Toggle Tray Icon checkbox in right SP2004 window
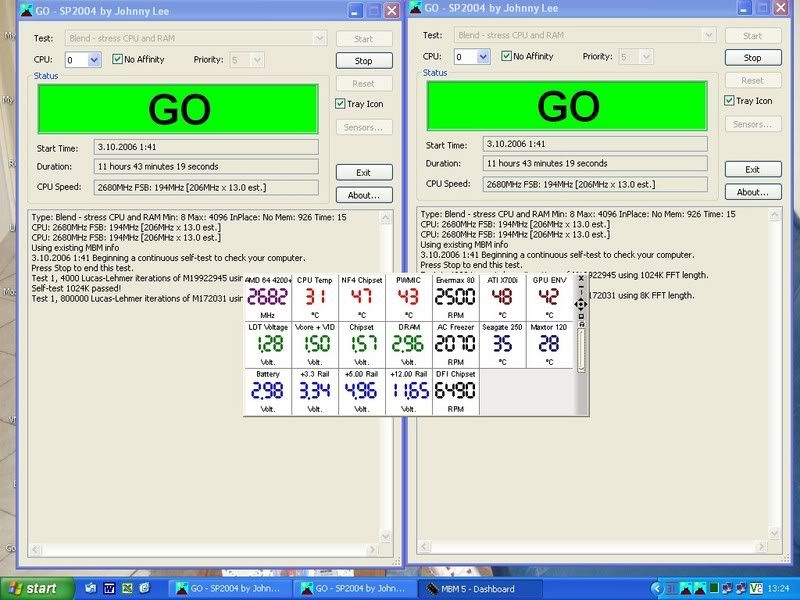800x600 pixels. pos(729,101)
